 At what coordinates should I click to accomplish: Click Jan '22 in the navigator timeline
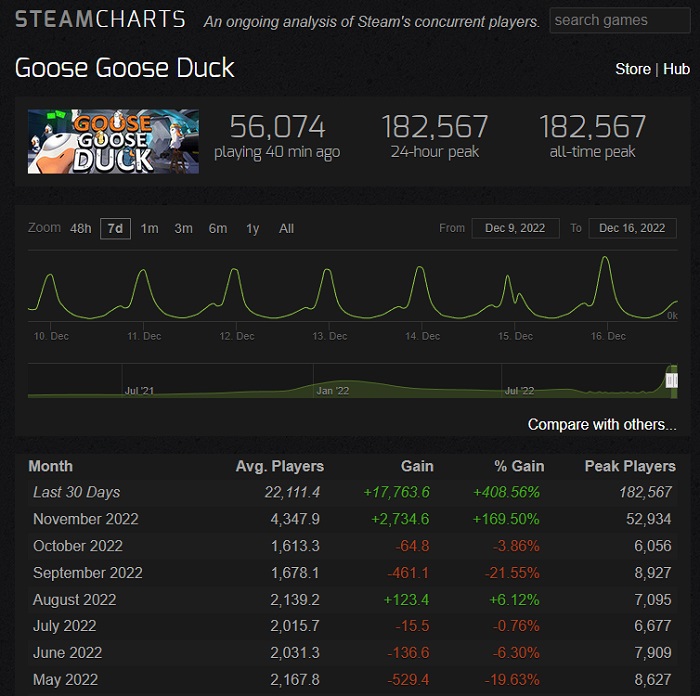(x=331, y=391)
